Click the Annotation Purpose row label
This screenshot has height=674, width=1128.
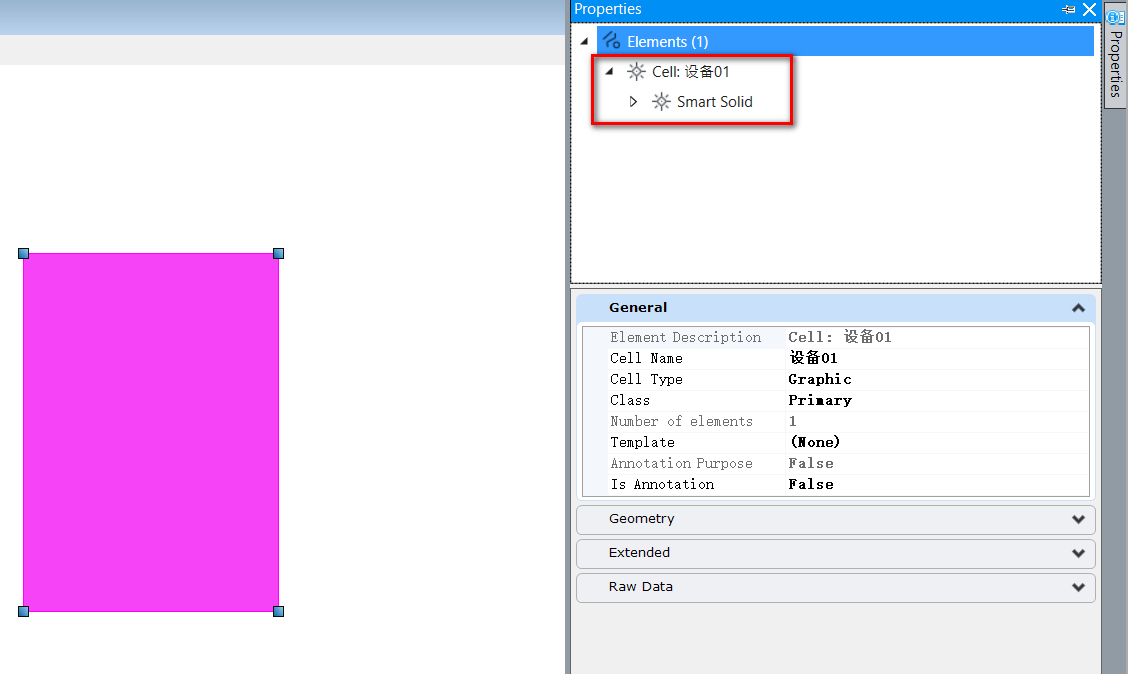[x=681, y=463]
